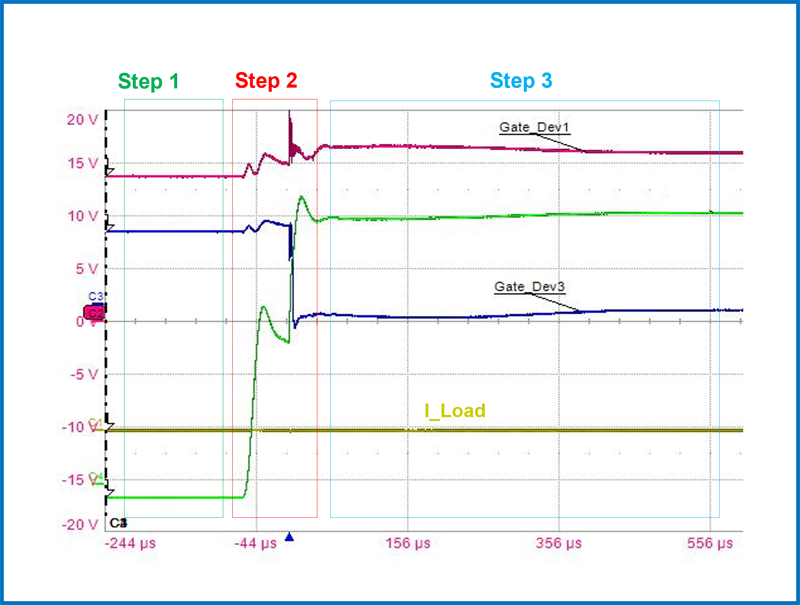Image resolution: width=800 pixels, height=605 pixels.
Task: Click the 556 µs time axis label
Action: coord(711,544)
